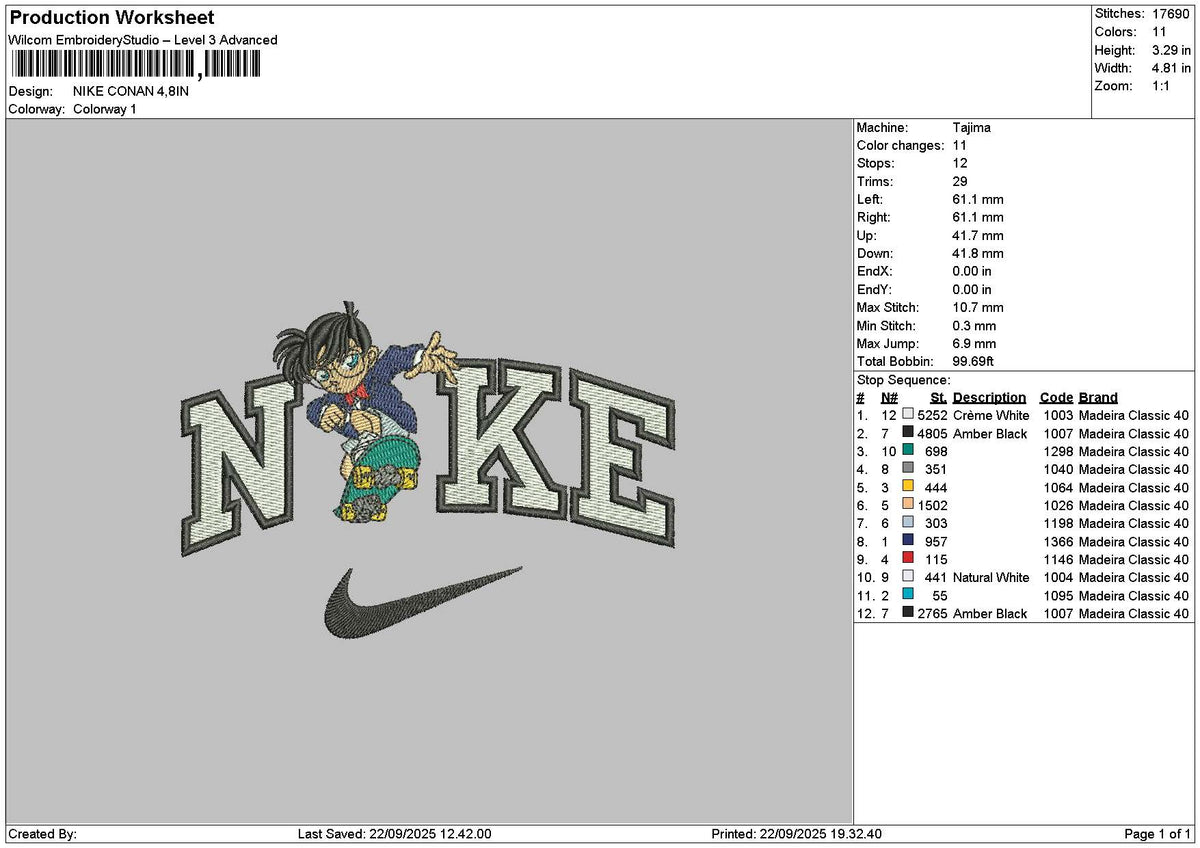Click the design name NIKE CONAN 4,8IN
The width and height of the screenshot is (1200, 848).
(131, 91)
